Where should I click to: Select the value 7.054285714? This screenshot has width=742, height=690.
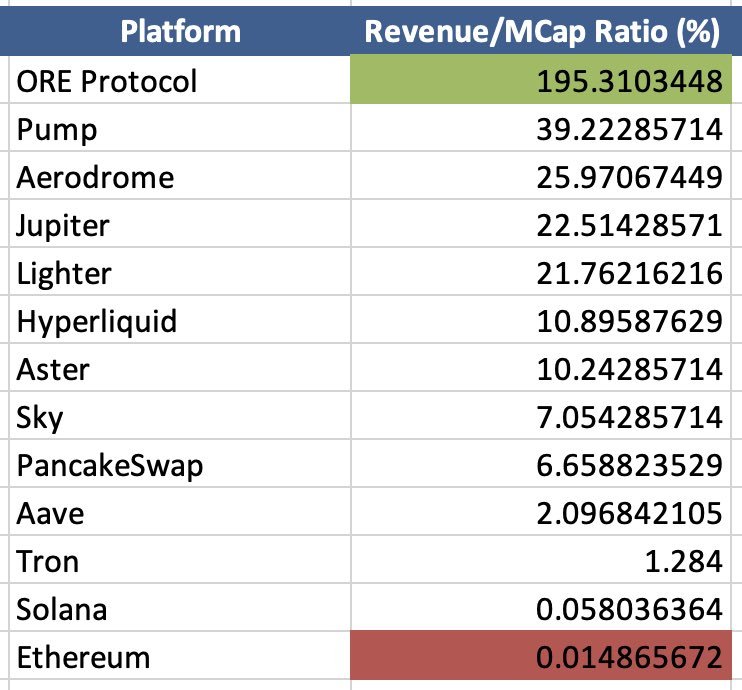[x=541, y=416]
